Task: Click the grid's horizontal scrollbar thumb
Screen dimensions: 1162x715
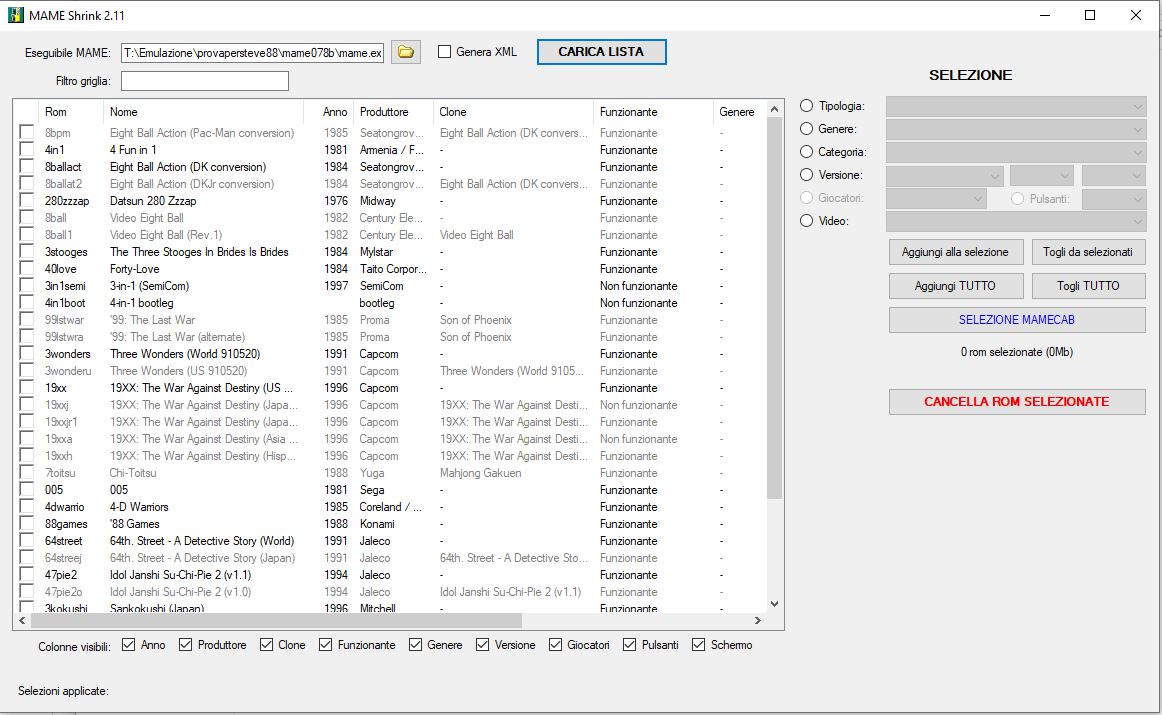Action: click(x=276, y=620)
